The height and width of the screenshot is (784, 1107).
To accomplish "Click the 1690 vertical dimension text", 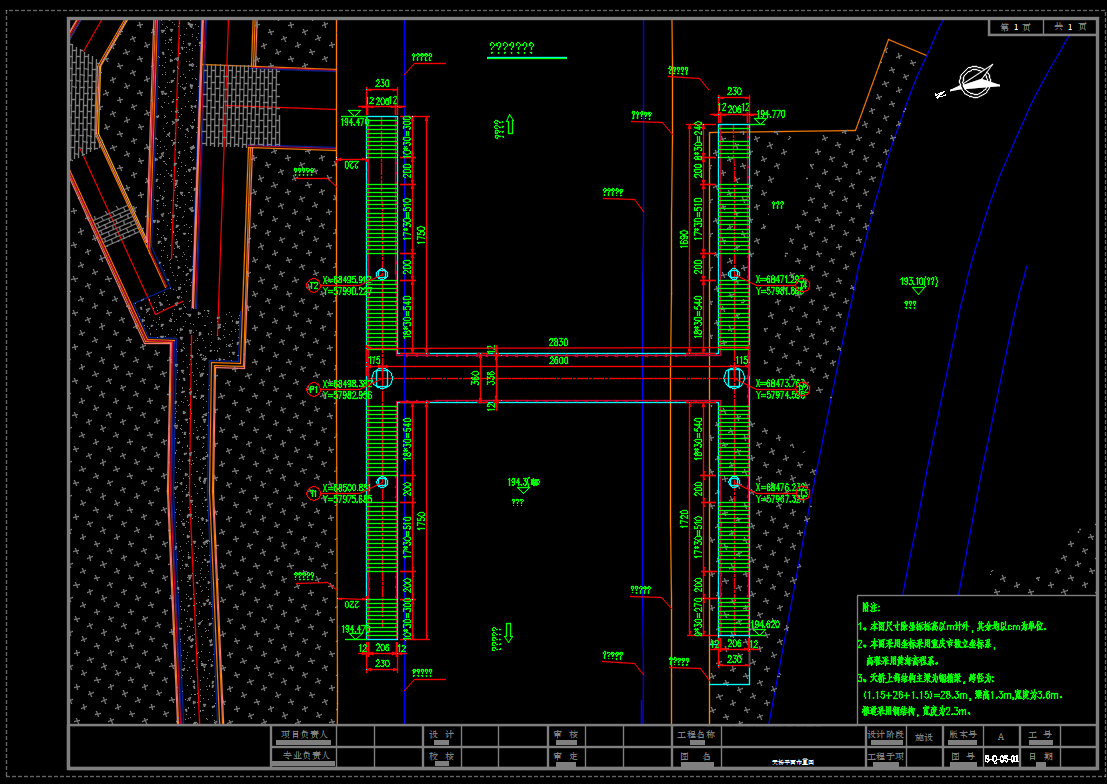I will coord(683,237).
